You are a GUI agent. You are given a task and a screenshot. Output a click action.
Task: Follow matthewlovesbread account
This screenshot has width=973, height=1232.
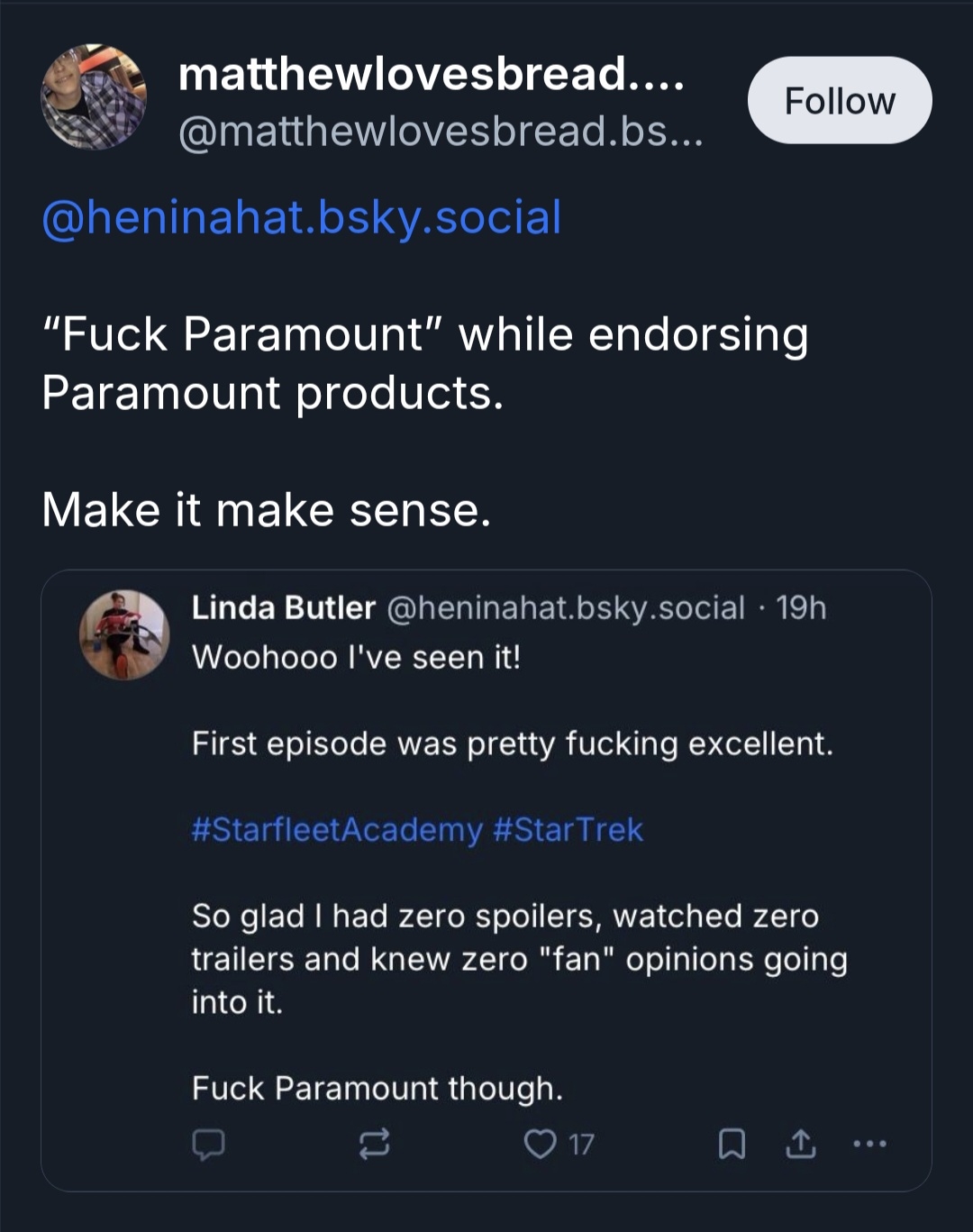[x=840, y=100]
